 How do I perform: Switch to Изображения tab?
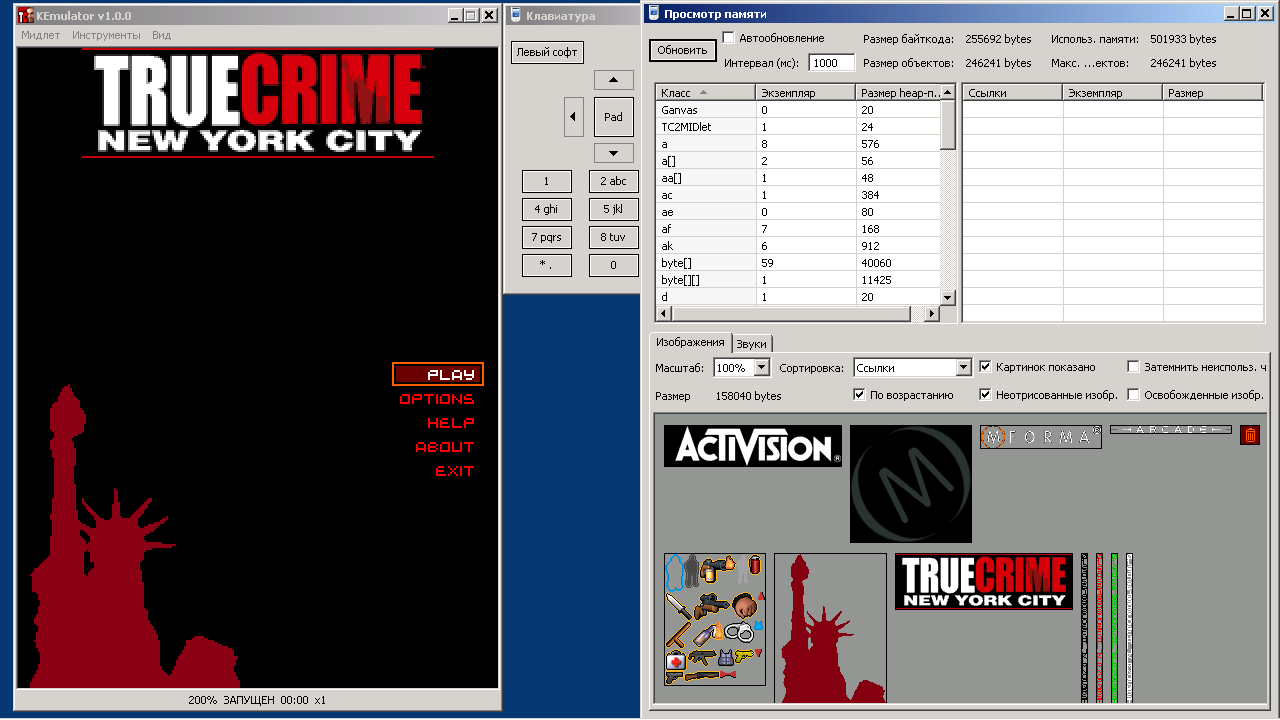click(690, 343)
